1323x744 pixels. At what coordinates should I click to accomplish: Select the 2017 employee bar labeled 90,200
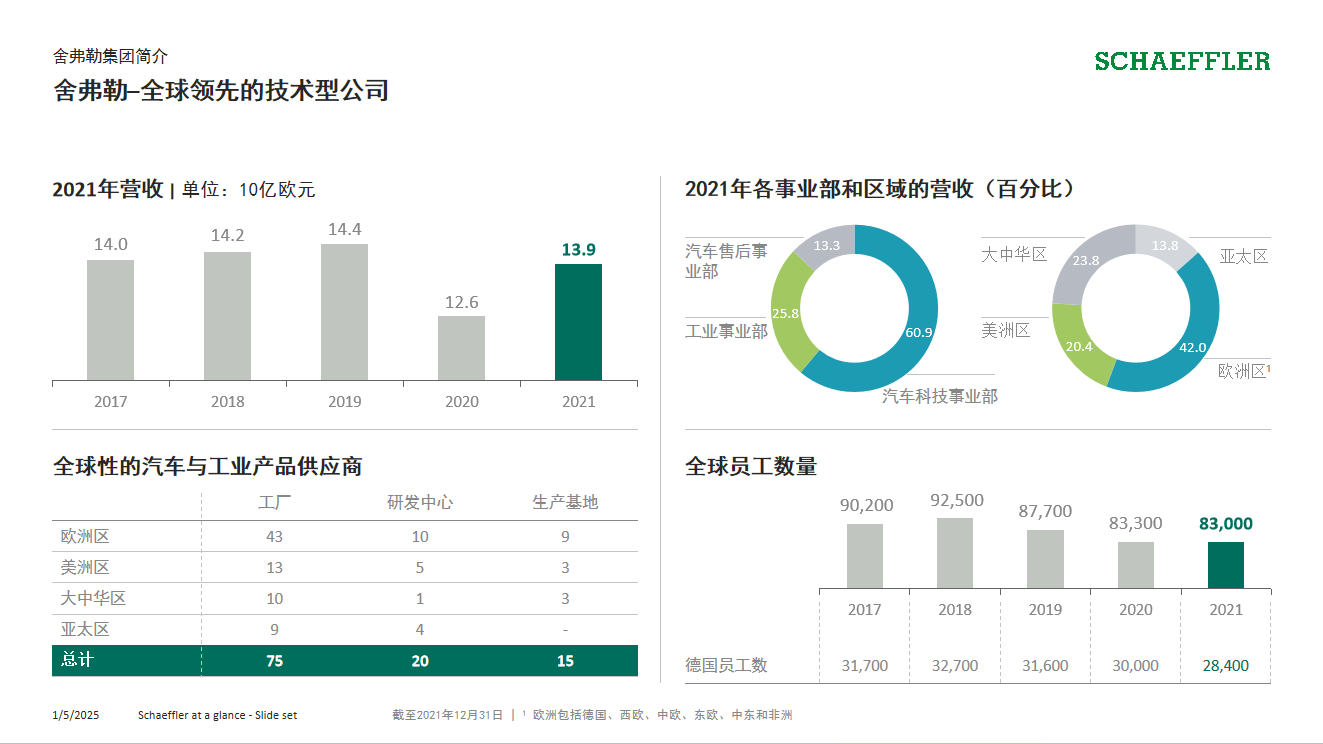click(x=865, y=556)
